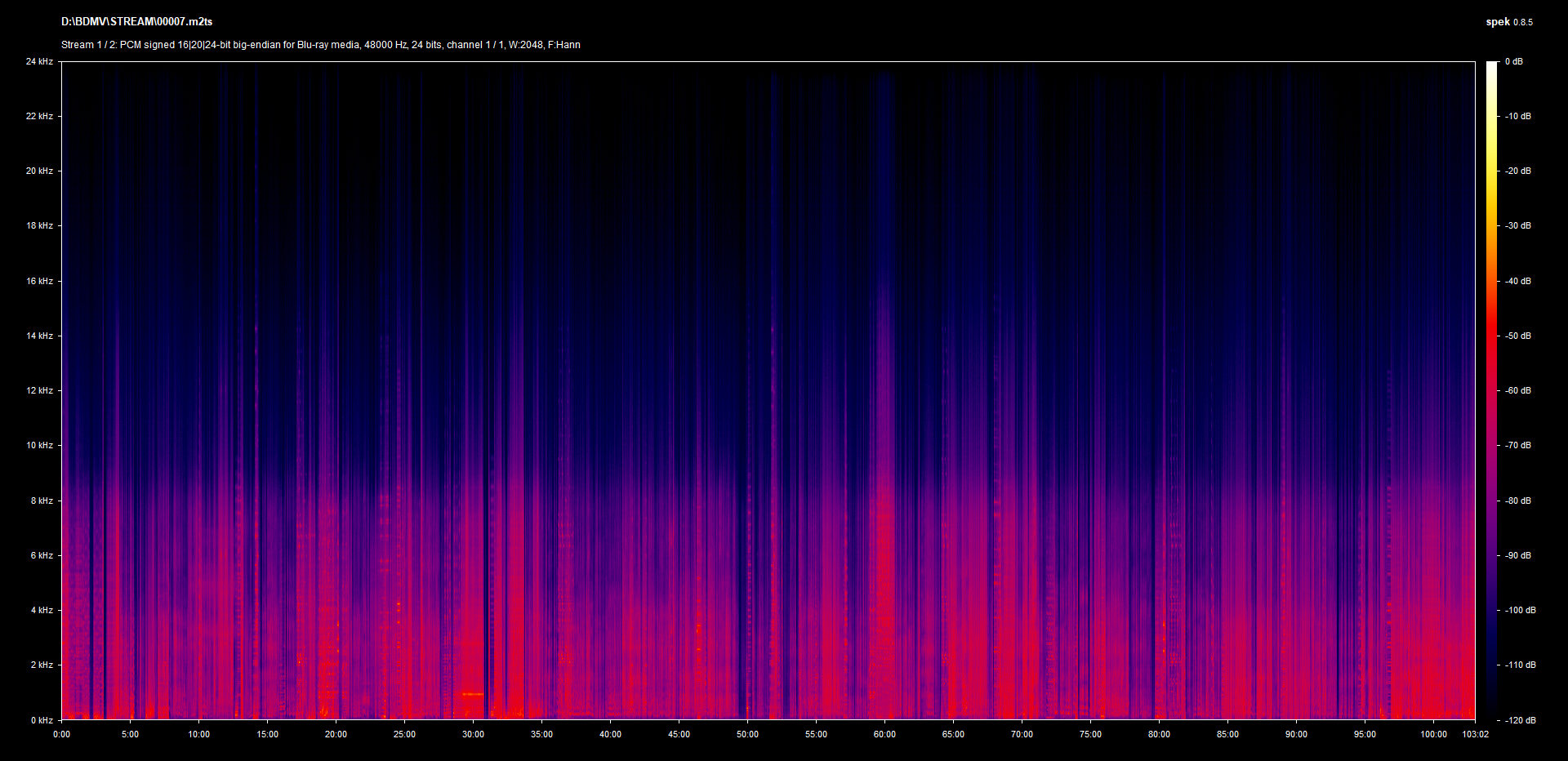
Task: Click the 0 kHz frequency axis label
Action: tap(42, 720)
